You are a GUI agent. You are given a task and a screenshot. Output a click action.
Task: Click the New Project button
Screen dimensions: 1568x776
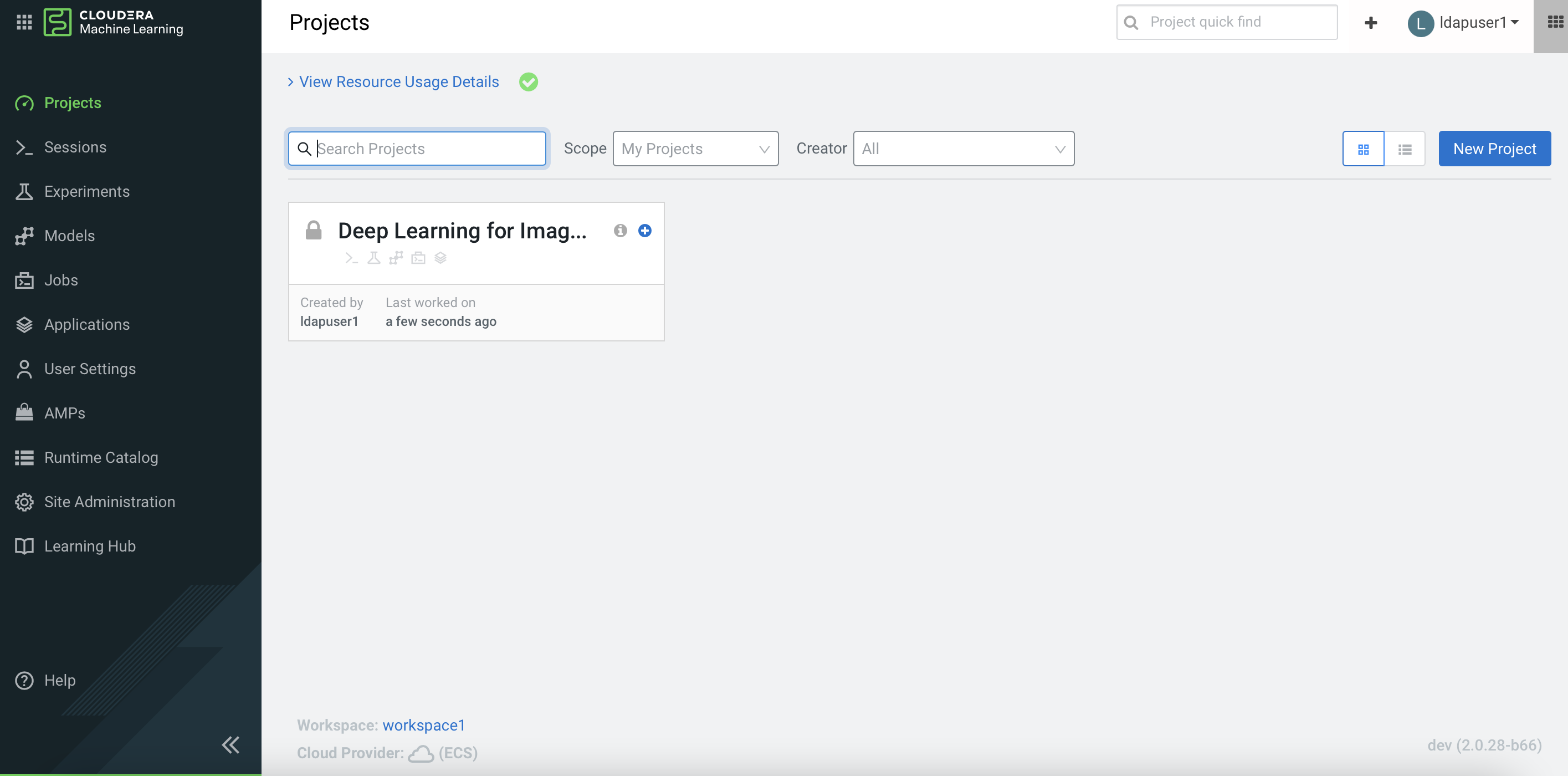coord(1494,149)
